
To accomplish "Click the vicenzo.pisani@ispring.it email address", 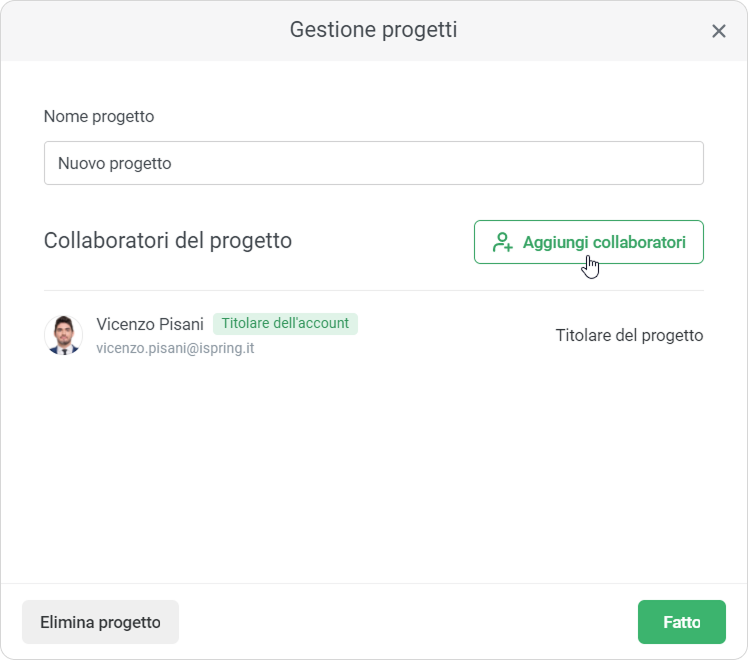I will [x=175, y=349].
